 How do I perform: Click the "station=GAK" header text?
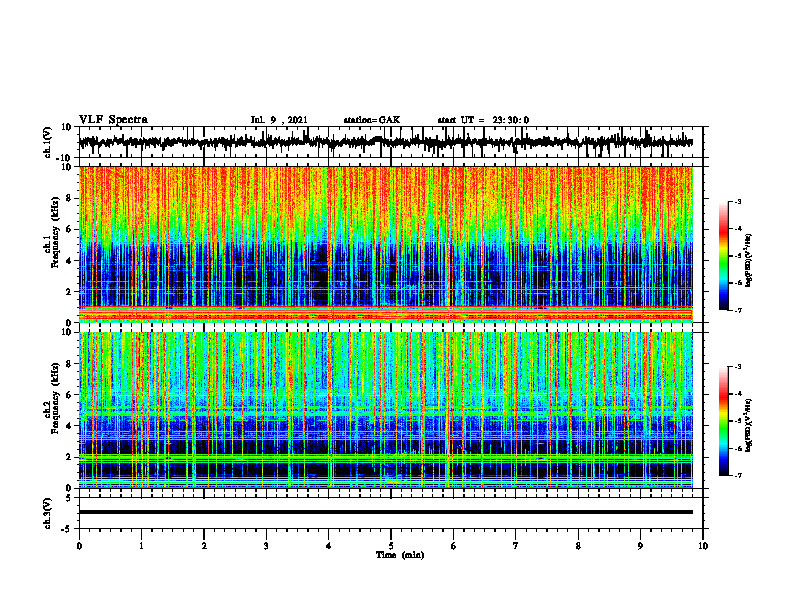click(x=372, y=120)
